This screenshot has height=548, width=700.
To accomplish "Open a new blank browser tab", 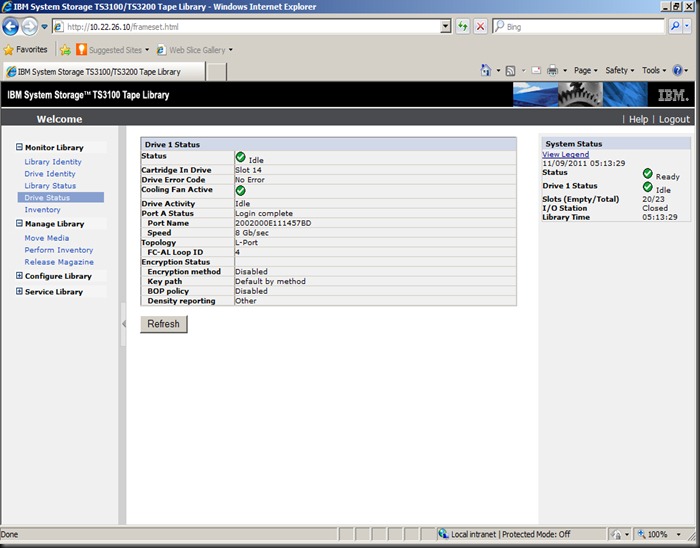I will [x=217, y=71].
